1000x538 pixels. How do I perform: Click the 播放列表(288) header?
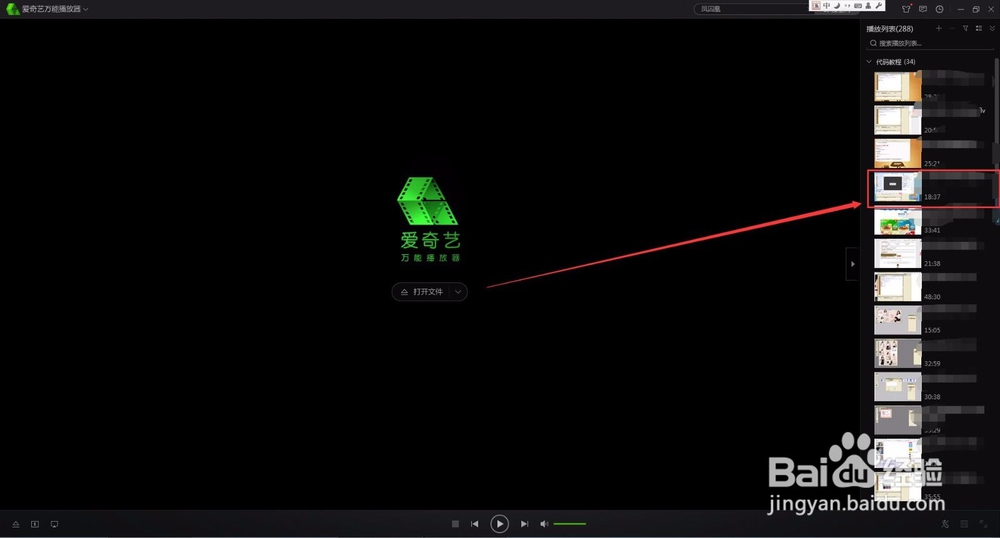click(x=890, y=29)
